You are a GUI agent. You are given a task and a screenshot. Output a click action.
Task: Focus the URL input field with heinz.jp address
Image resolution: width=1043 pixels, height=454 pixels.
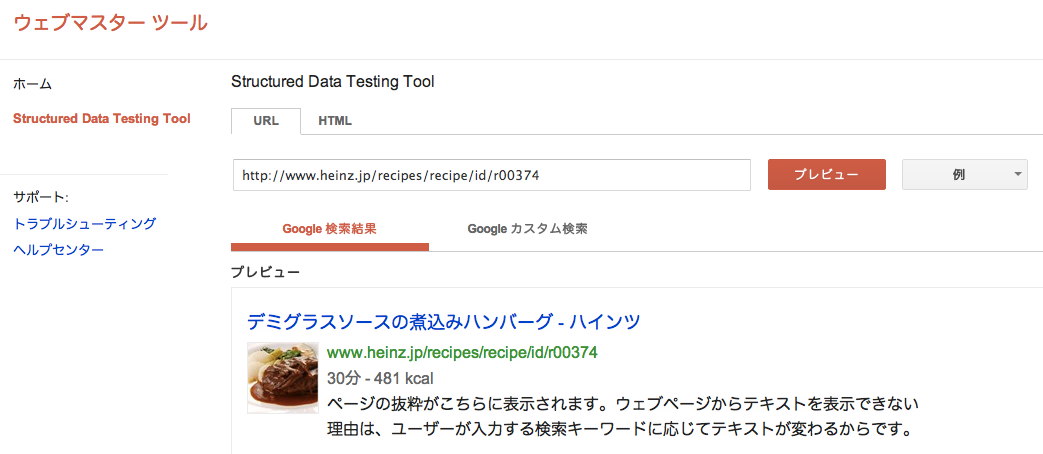tap(492, 175)
